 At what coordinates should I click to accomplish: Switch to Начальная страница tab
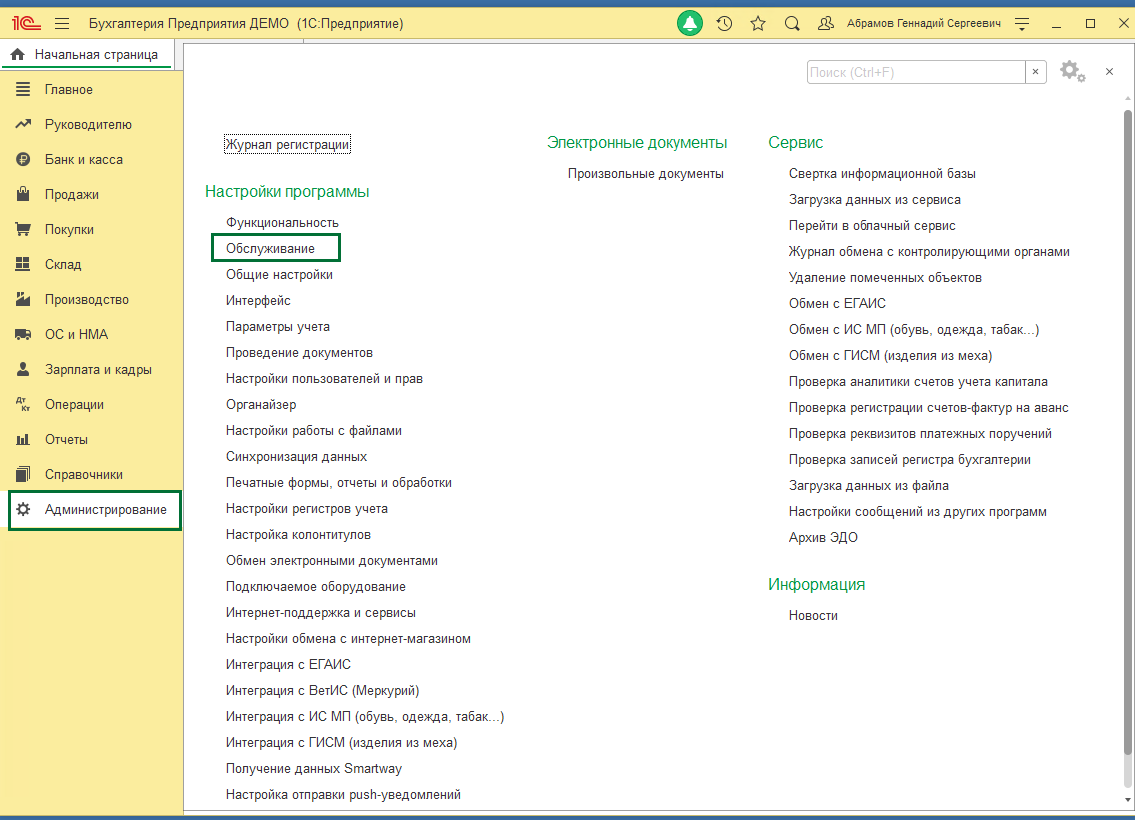pyautogui.click(x=88, y=54)
